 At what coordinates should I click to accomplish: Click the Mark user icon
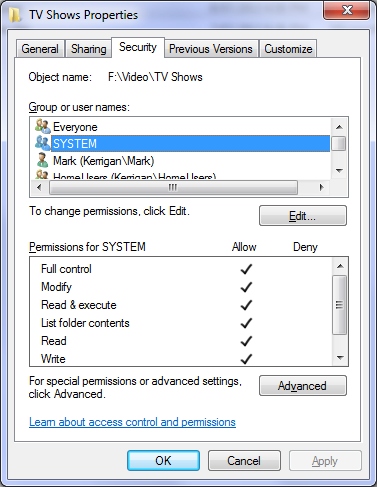[x=42, y=160]
